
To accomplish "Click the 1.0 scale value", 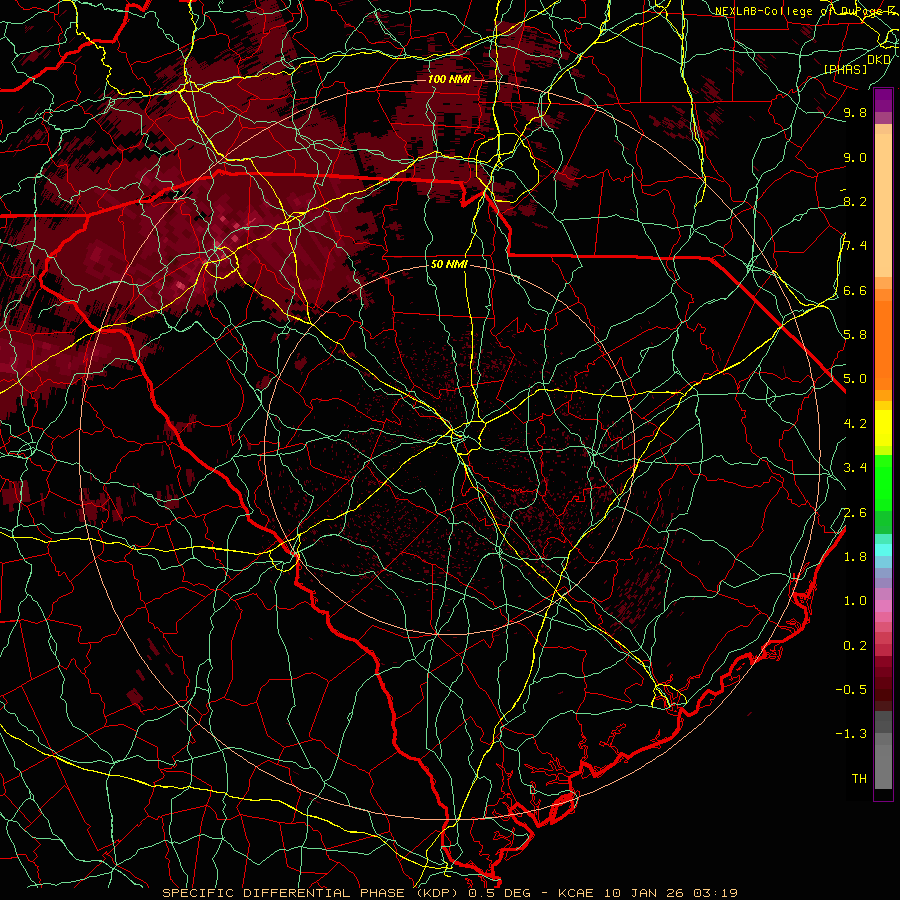I will tap(855, 601).
